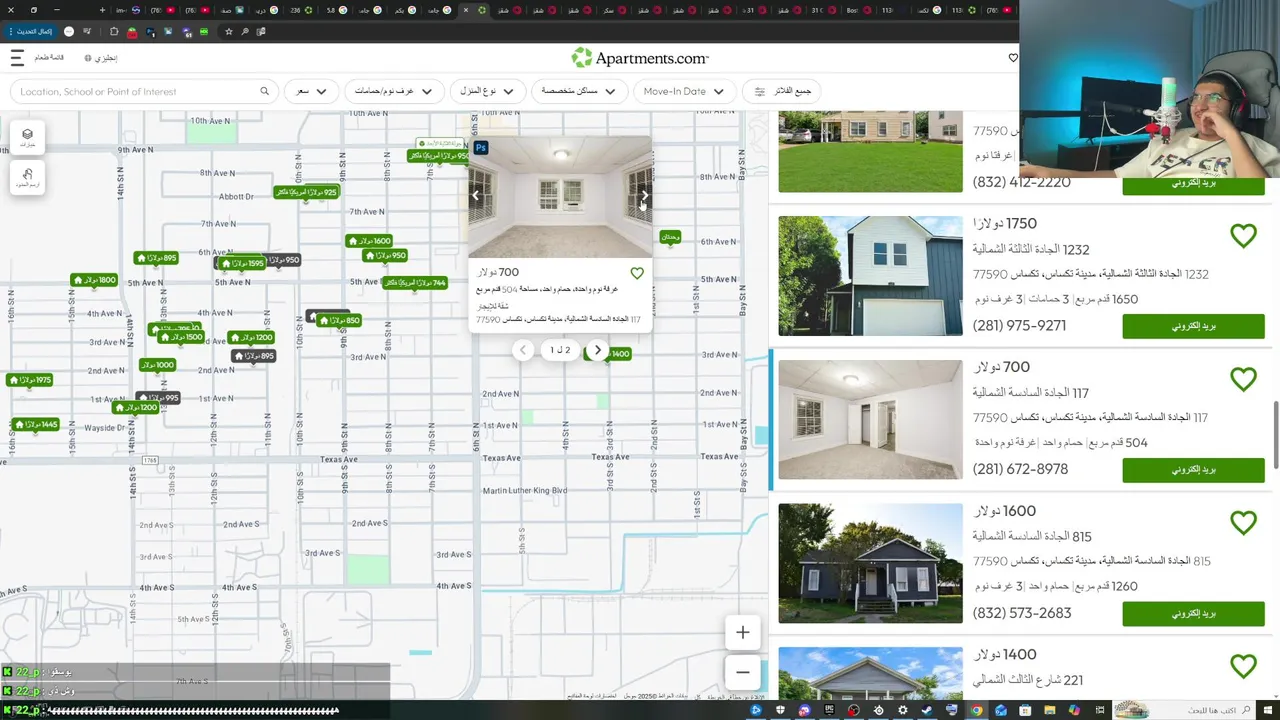Image resolution: width=1280 pixels, height=720 pixels.
Task: Go to next listing in popup pager
Action: [x=597, y=350]
